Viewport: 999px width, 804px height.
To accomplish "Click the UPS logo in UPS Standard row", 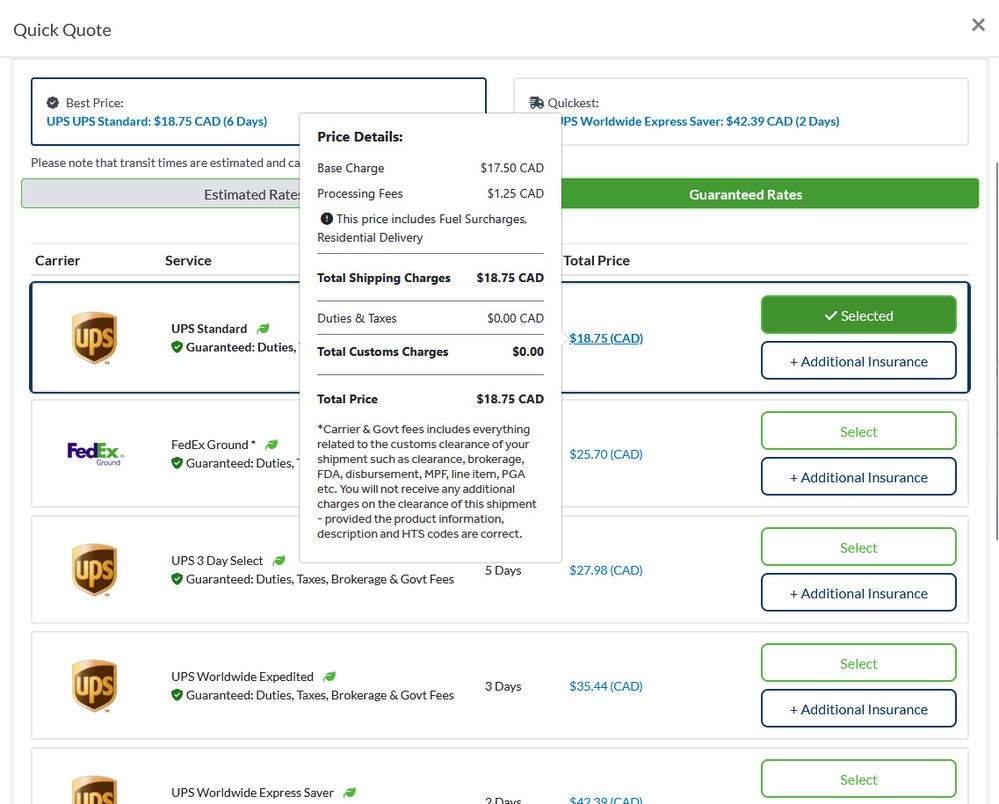I will coord(94,338).
